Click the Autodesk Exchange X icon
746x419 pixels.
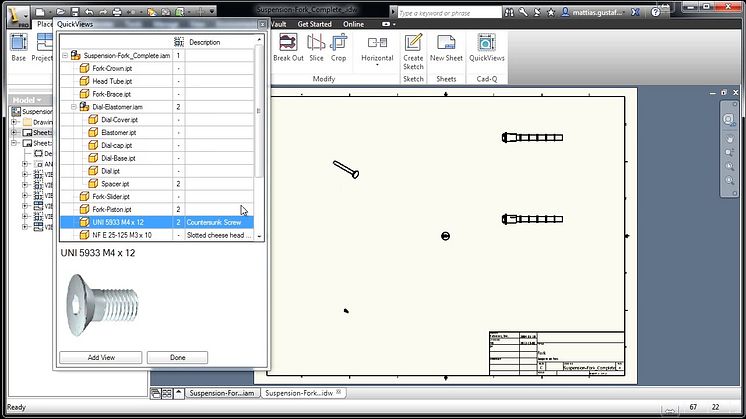click(x=635, y=12)
